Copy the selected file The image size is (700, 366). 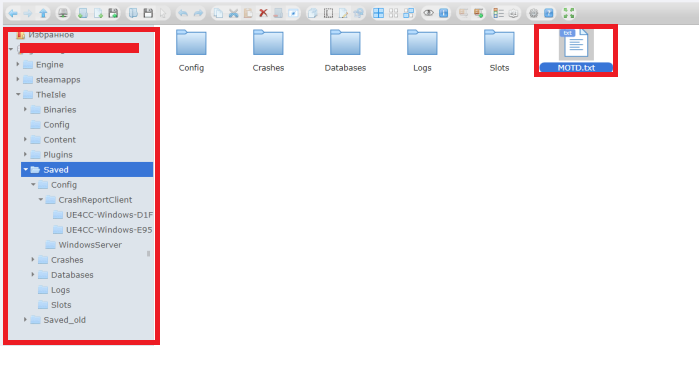[218, 13]
